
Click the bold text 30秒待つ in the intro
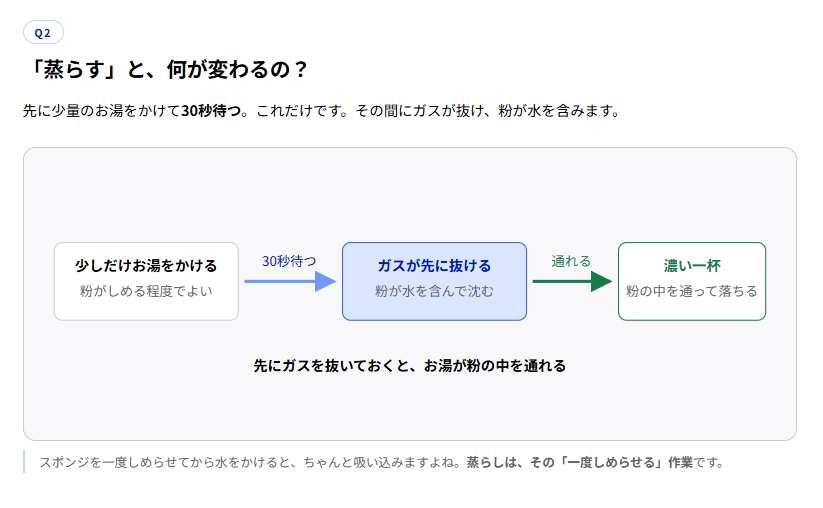tap(211, 111)
